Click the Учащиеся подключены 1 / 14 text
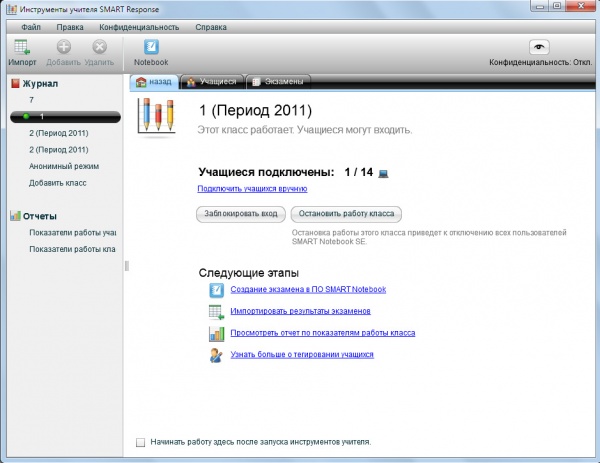 tap(285, 172)
